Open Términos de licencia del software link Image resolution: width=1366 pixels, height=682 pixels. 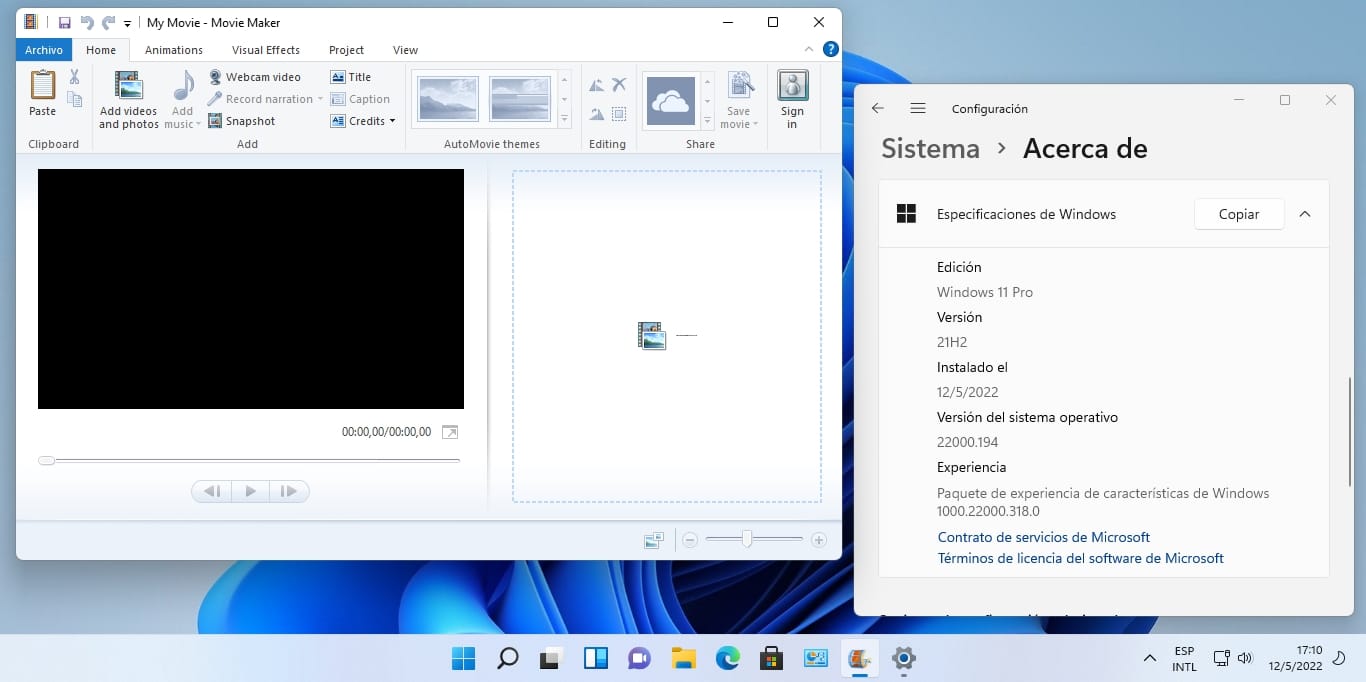pos(1080,558)
